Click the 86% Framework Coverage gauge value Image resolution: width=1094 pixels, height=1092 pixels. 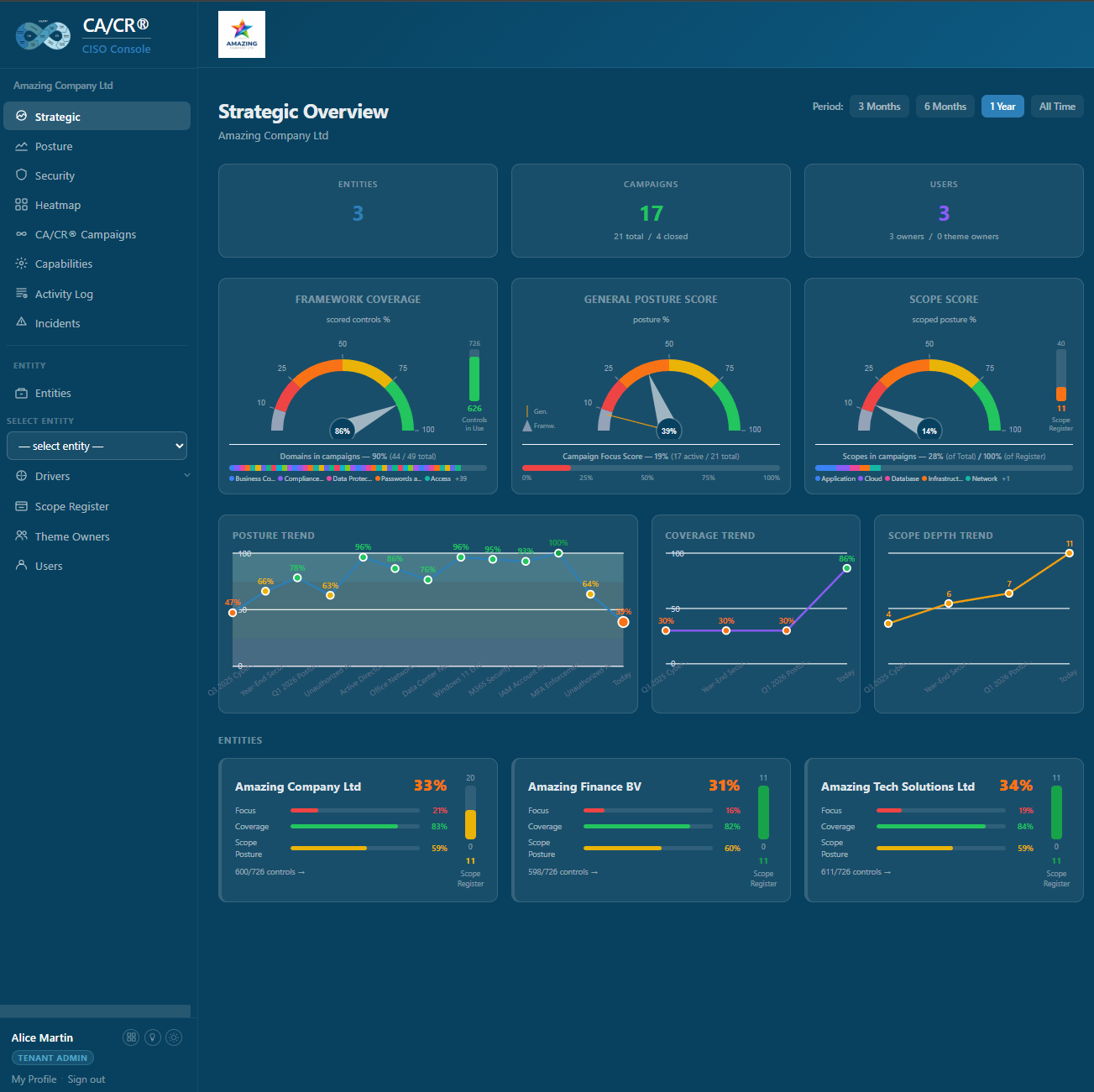point(342,431)
